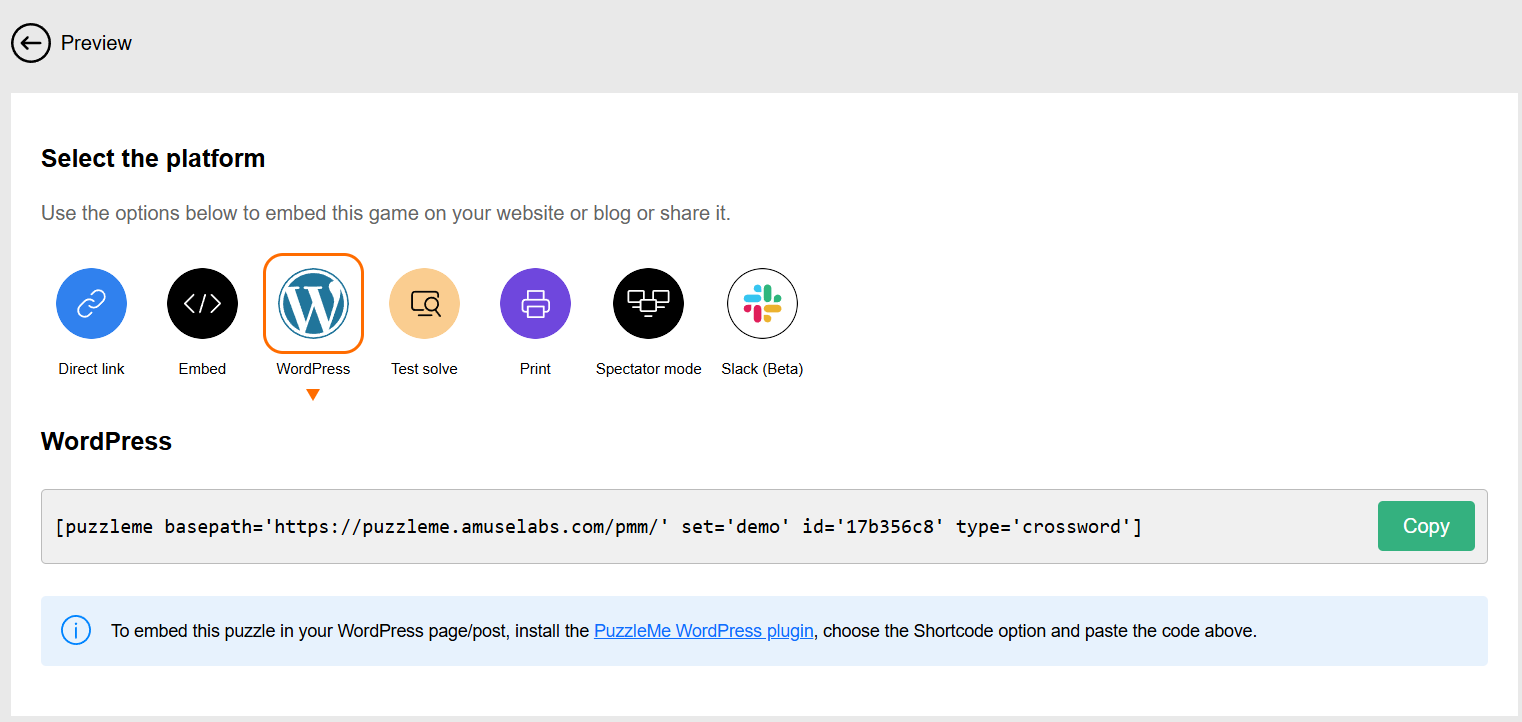This screenshot has height=722, width=1522.
Task: Click the 'Spectator mode' label text
Action: click(x=648, y=369)
